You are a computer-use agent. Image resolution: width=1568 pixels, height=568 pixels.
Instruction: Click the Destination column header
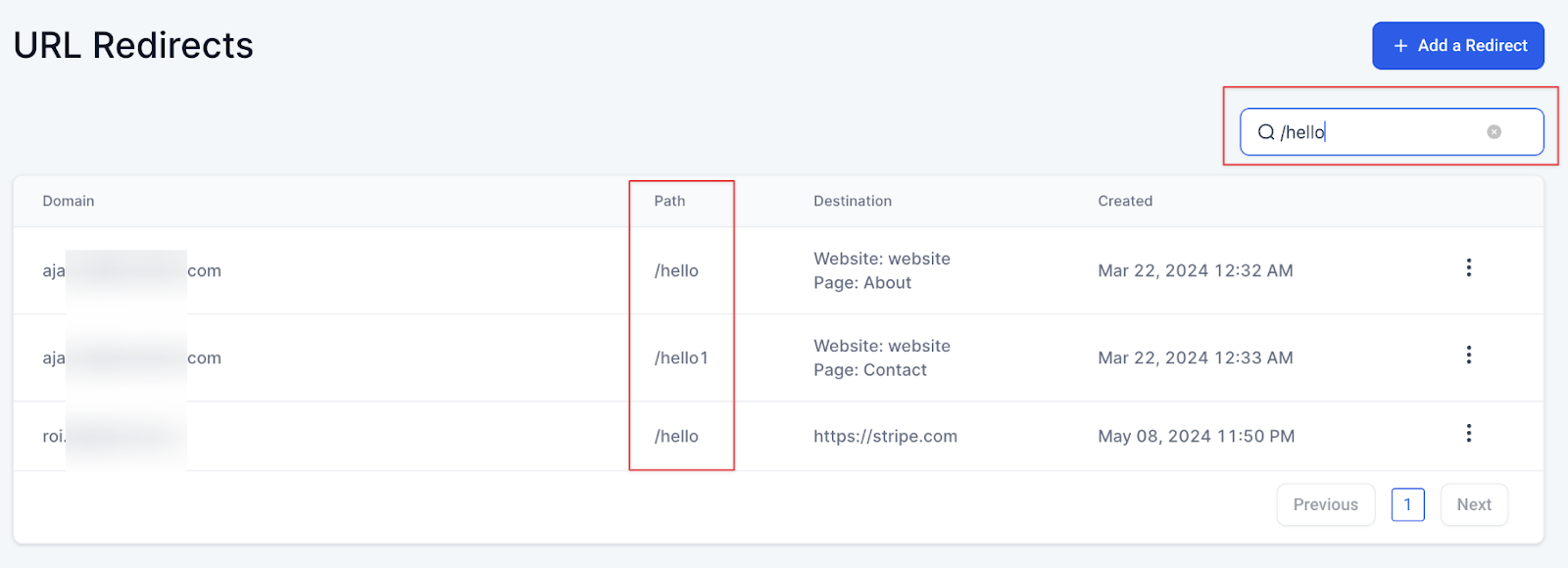coord(853,201)
